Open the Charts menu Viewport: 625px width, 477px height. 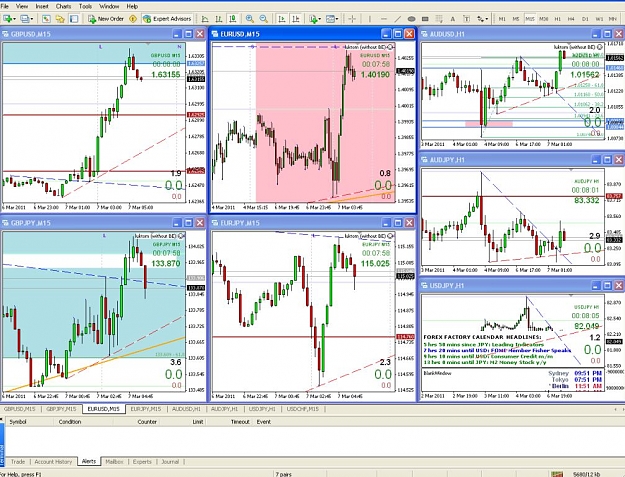pyautogui.click(x=63, y=6)
